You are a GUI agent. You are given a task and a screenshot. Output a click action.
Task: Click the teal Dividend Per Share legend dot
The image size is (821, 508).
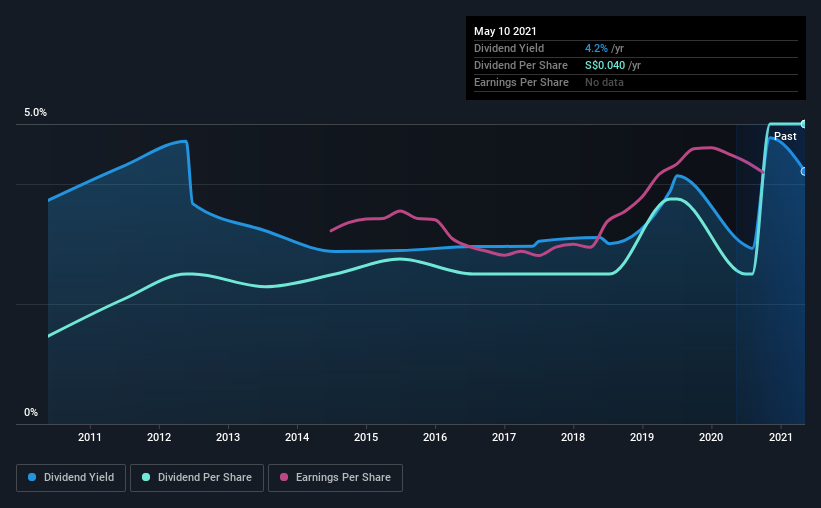click(146, 477)
